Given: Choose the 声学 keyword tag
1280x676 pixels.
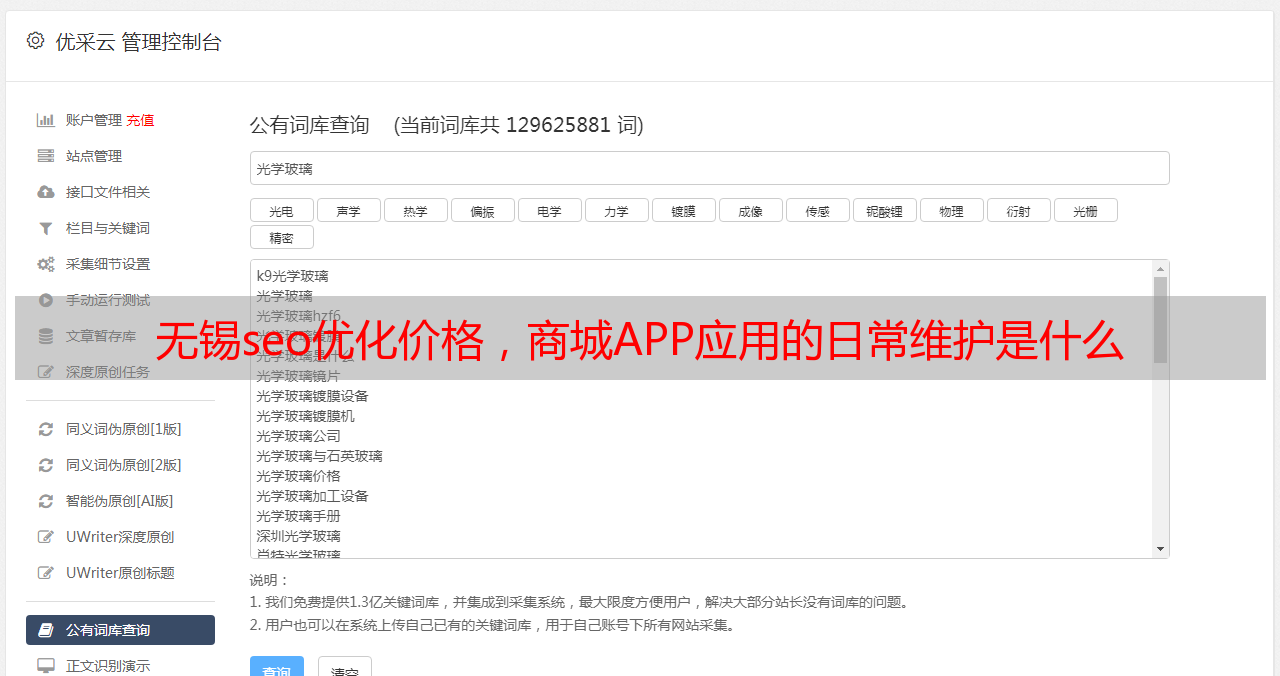Looking at the screenshot, I should [349, 210].
